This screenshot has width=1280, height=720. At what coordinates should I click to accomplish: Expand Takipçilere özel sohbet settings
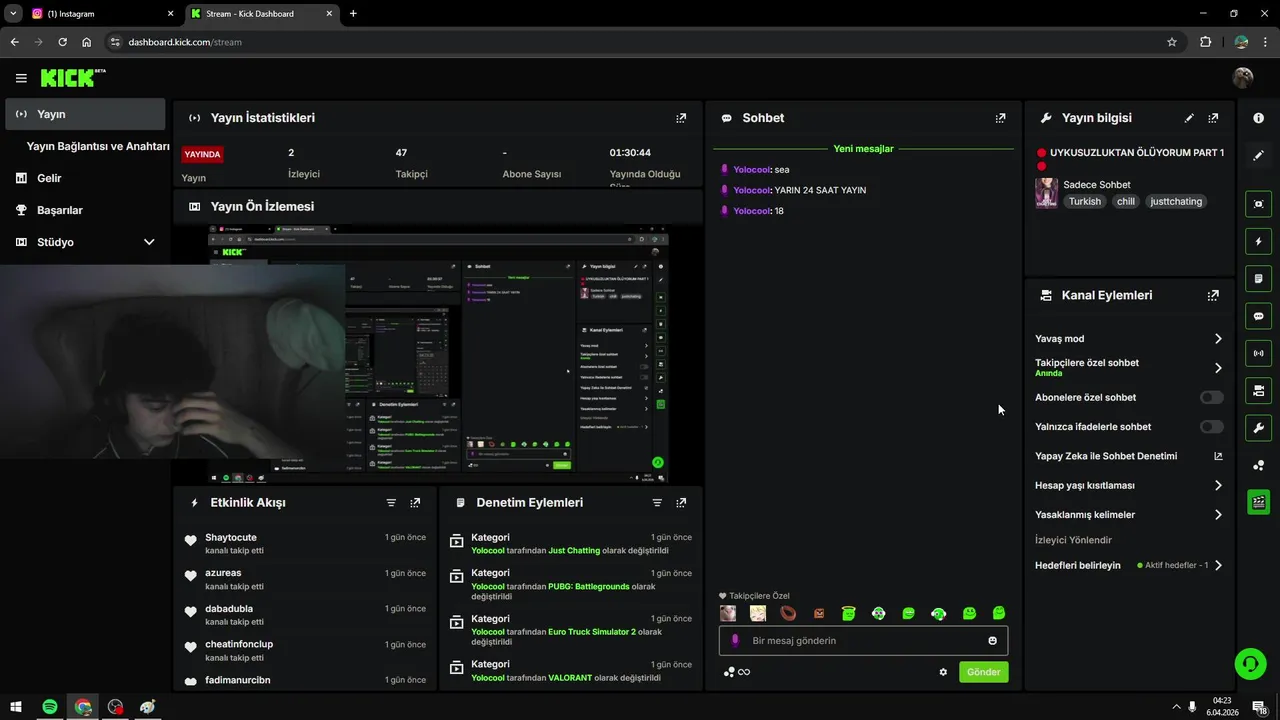coord(1129,368)
